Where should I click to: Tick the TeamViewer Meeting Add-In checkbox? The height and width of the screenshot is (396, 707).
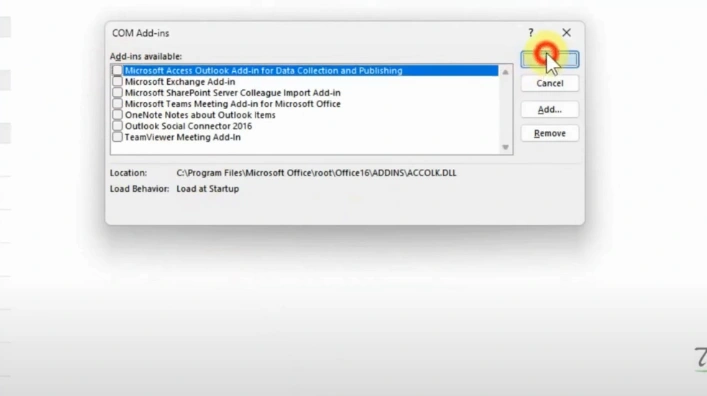click(117, 137)
